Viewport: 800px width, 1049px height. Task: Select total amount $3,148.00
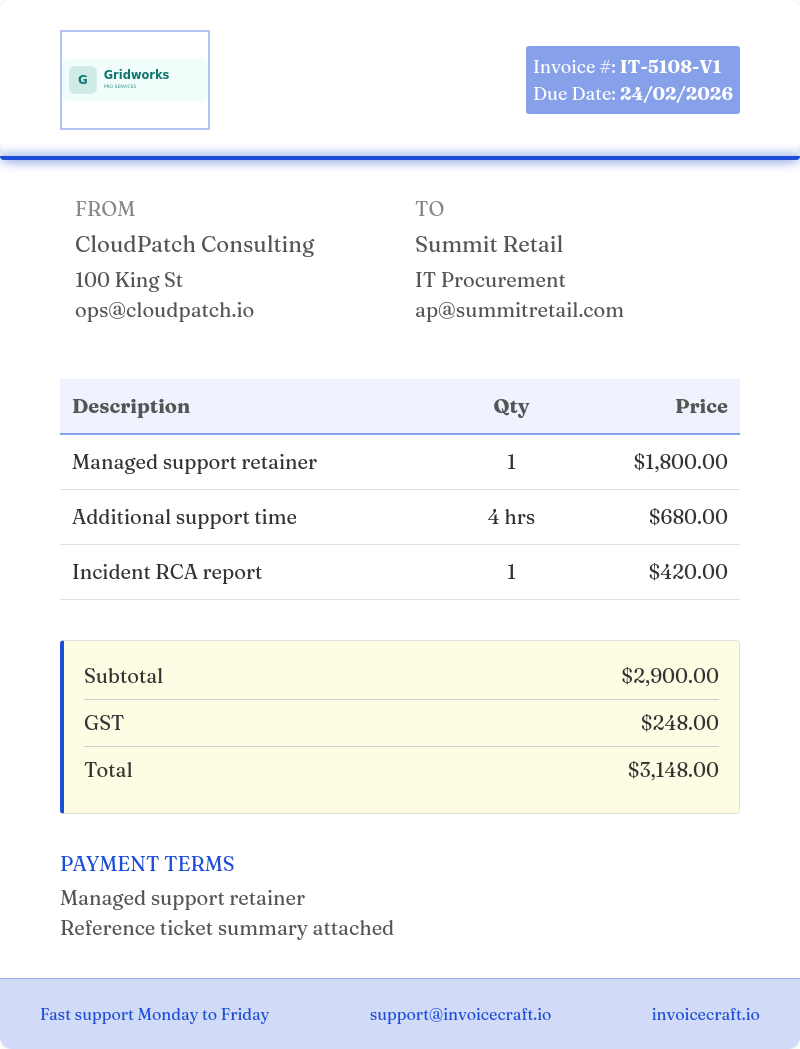click(673, 769)
